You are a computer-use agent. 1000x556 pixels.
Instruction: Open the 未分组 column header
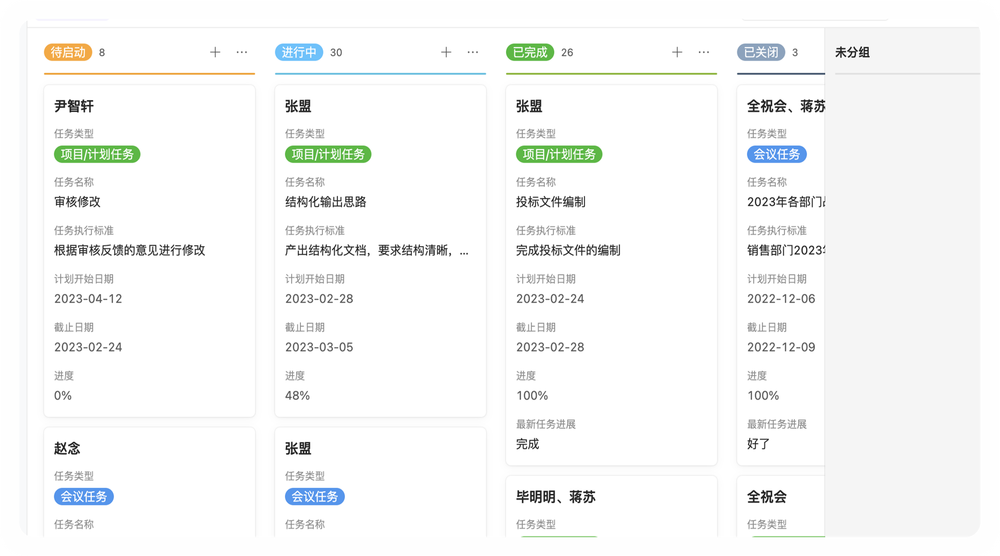point(852,52)
